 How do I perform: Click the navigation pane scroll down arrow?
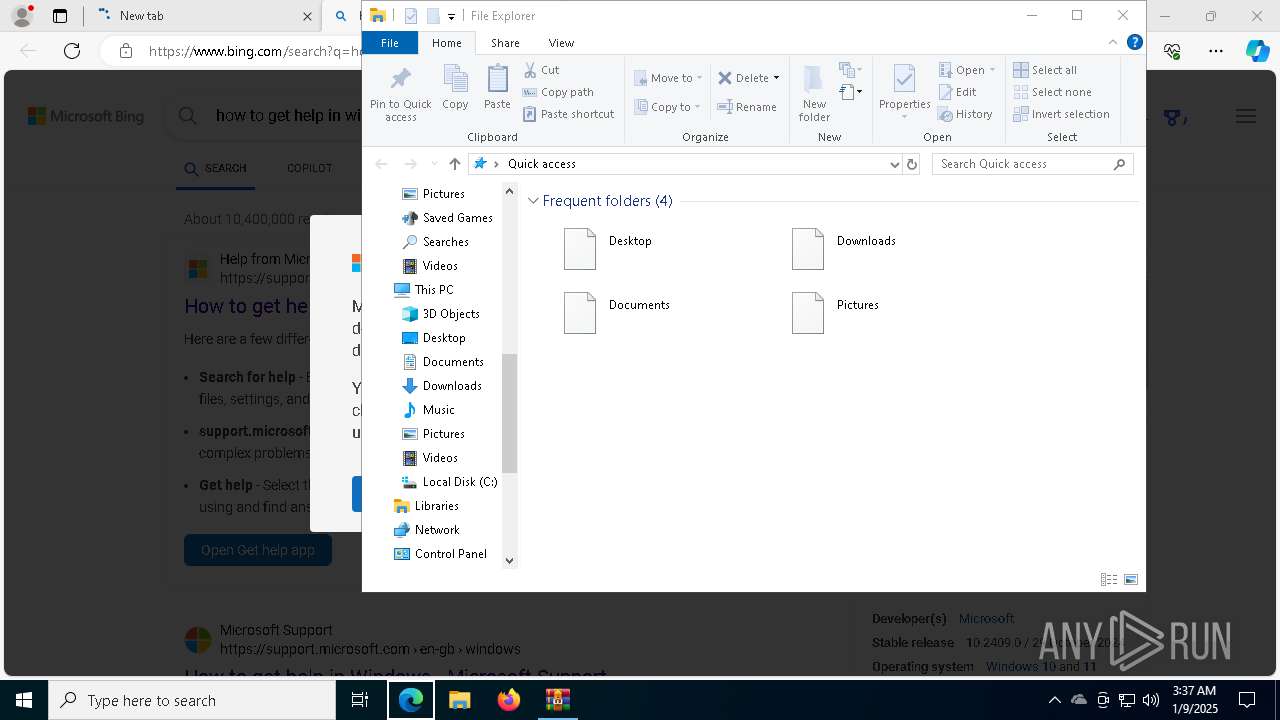click(509, 561)
